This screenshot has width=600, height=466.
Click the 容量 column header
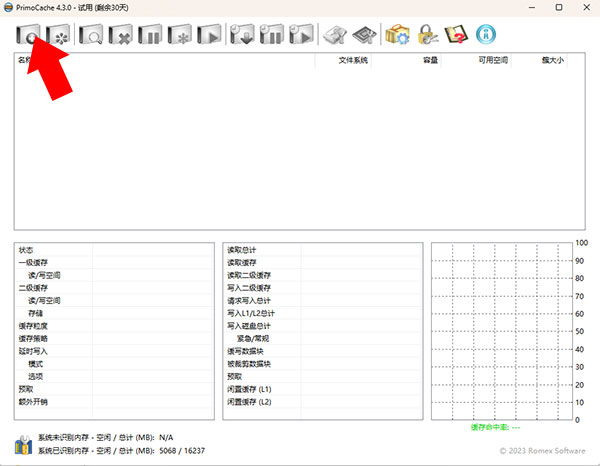[430, 61]
